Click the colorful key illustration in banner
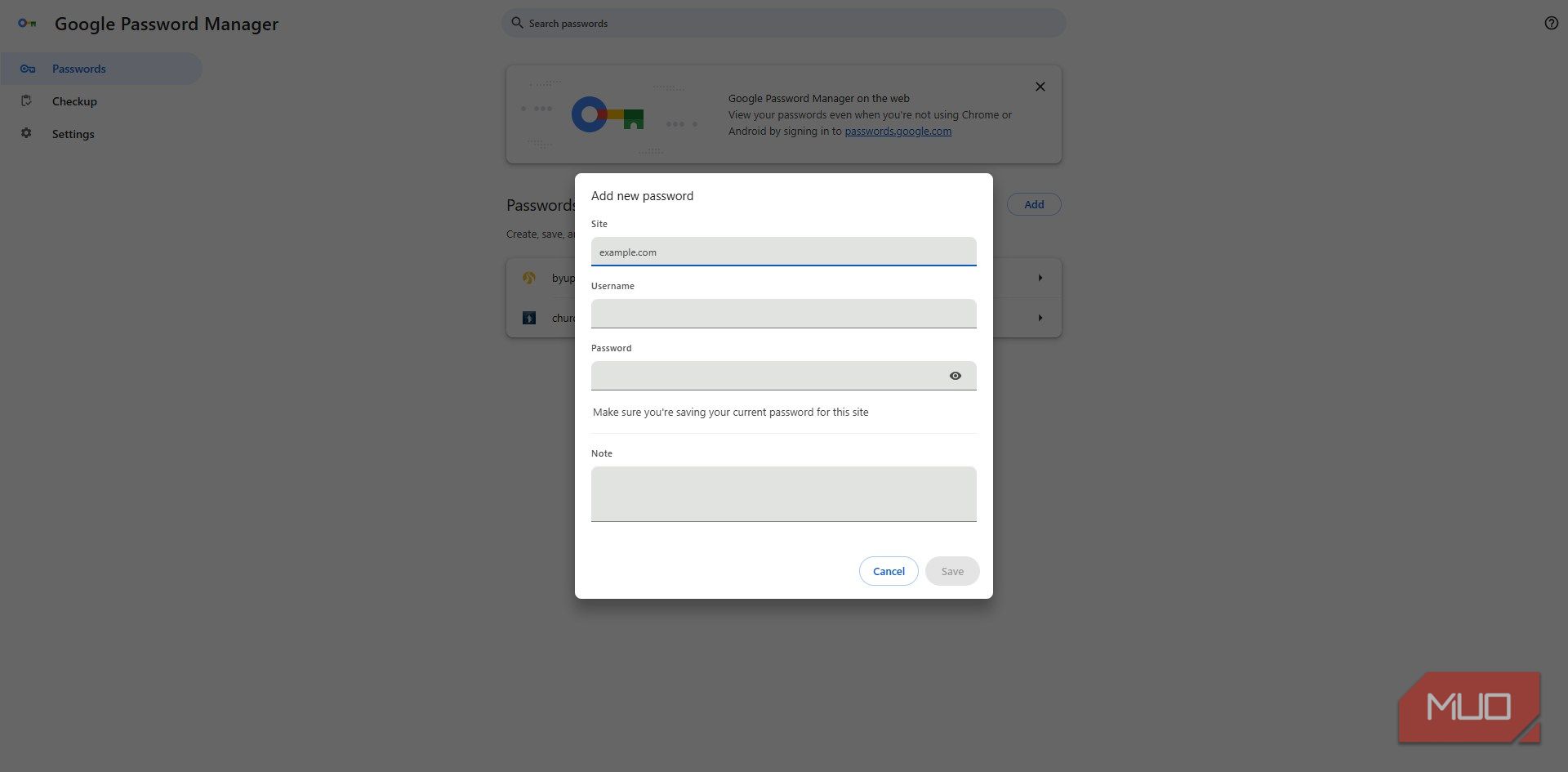 pos(608,114)
